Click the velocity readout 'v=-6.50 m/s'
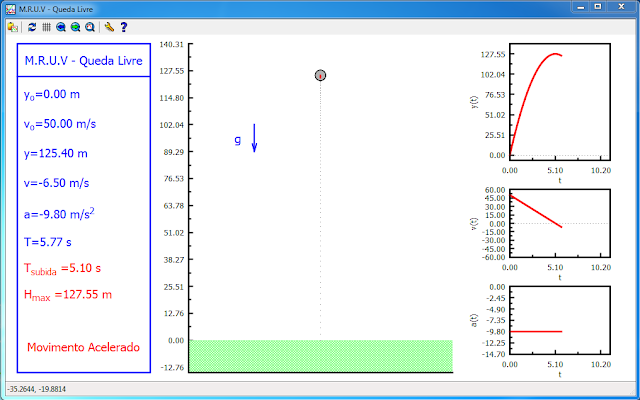Image resolution: width=640 pixels, height=400 pixels. tap(56, 183)
